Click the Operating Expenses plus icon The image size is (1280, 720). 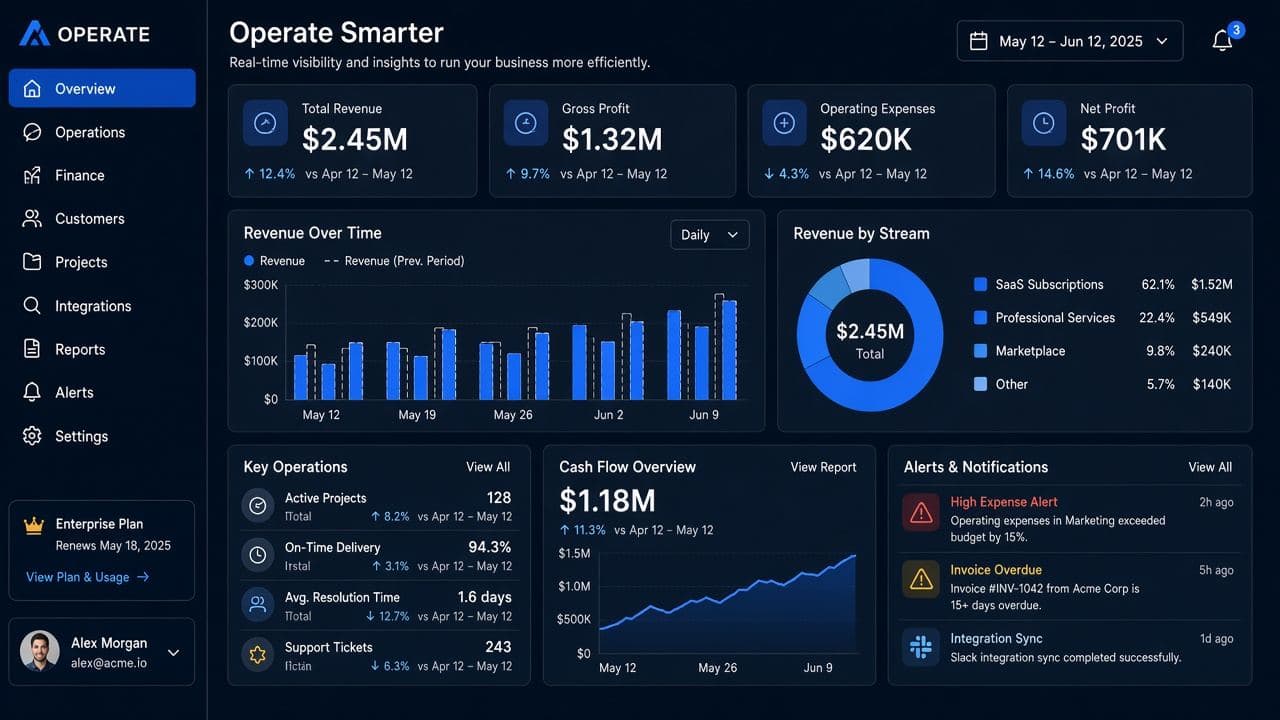coord(784,123)
